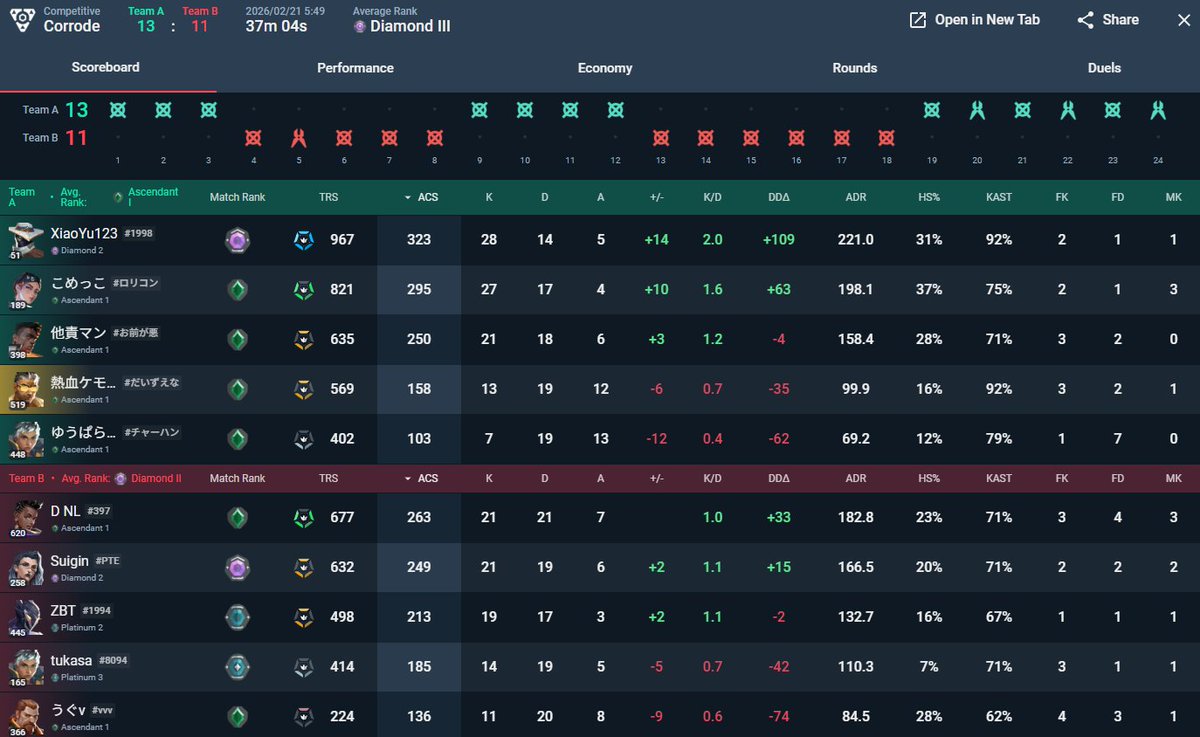Open D NL player profile
The width and height of the screenshot is (1200, 737).
tap(66, 511)
